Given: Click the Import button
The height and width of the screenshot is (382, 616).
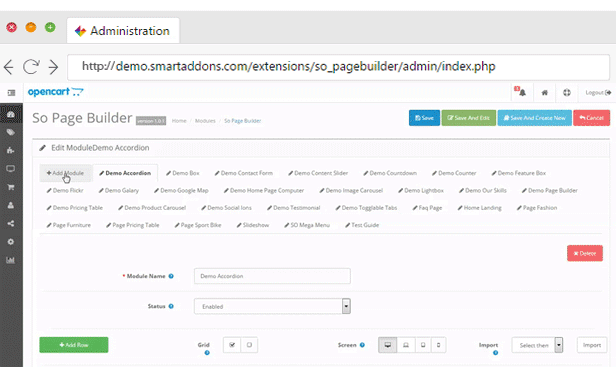Looking at the screenshot, I should (592, 345).
